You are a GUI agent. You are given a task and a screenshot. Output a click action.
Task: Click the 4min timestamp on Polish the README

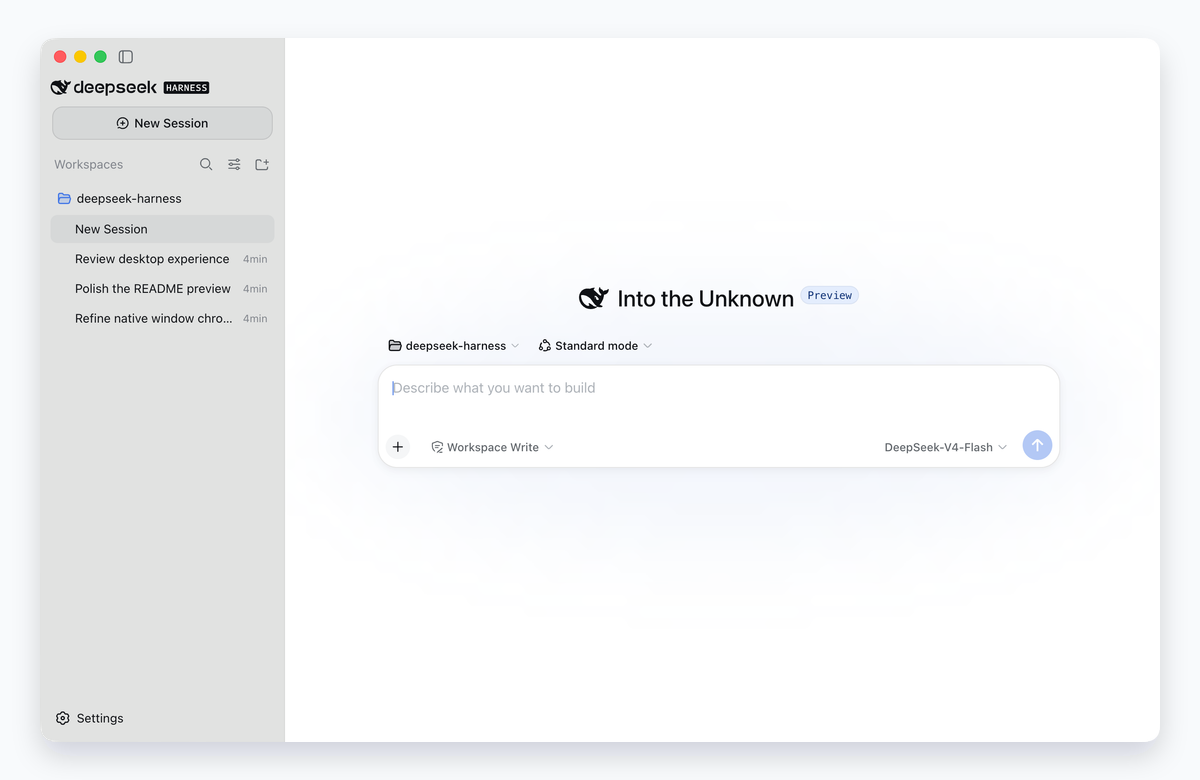tap(255, 289)
